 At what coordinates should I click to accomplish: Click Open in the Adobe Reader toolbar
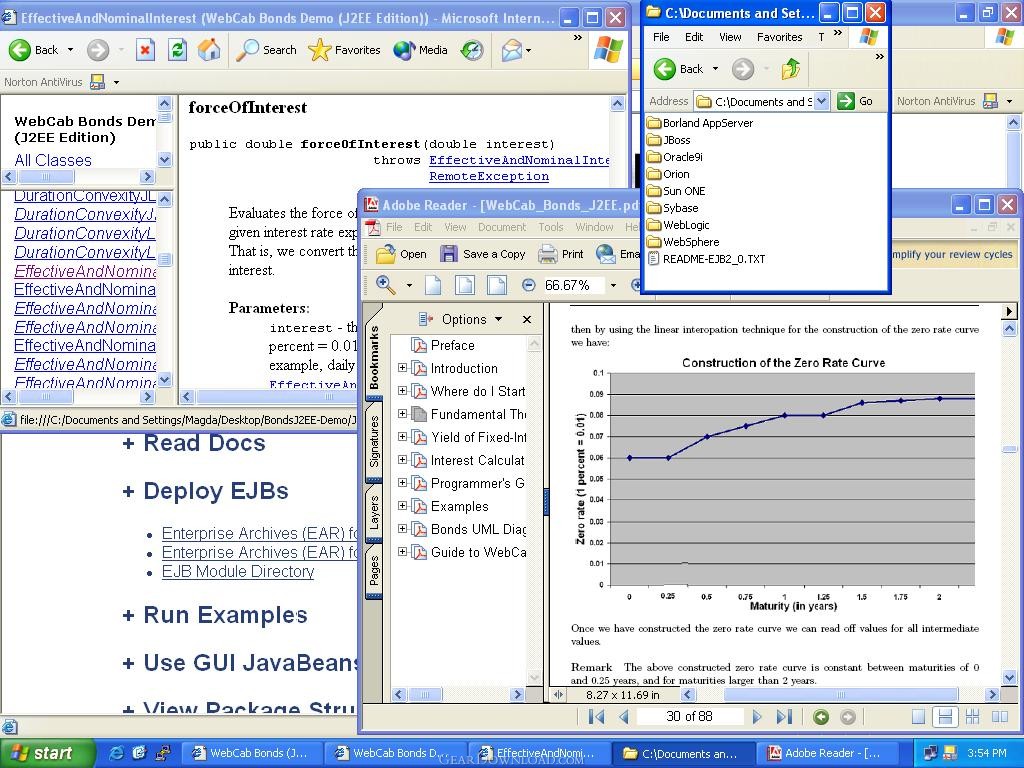401,254
